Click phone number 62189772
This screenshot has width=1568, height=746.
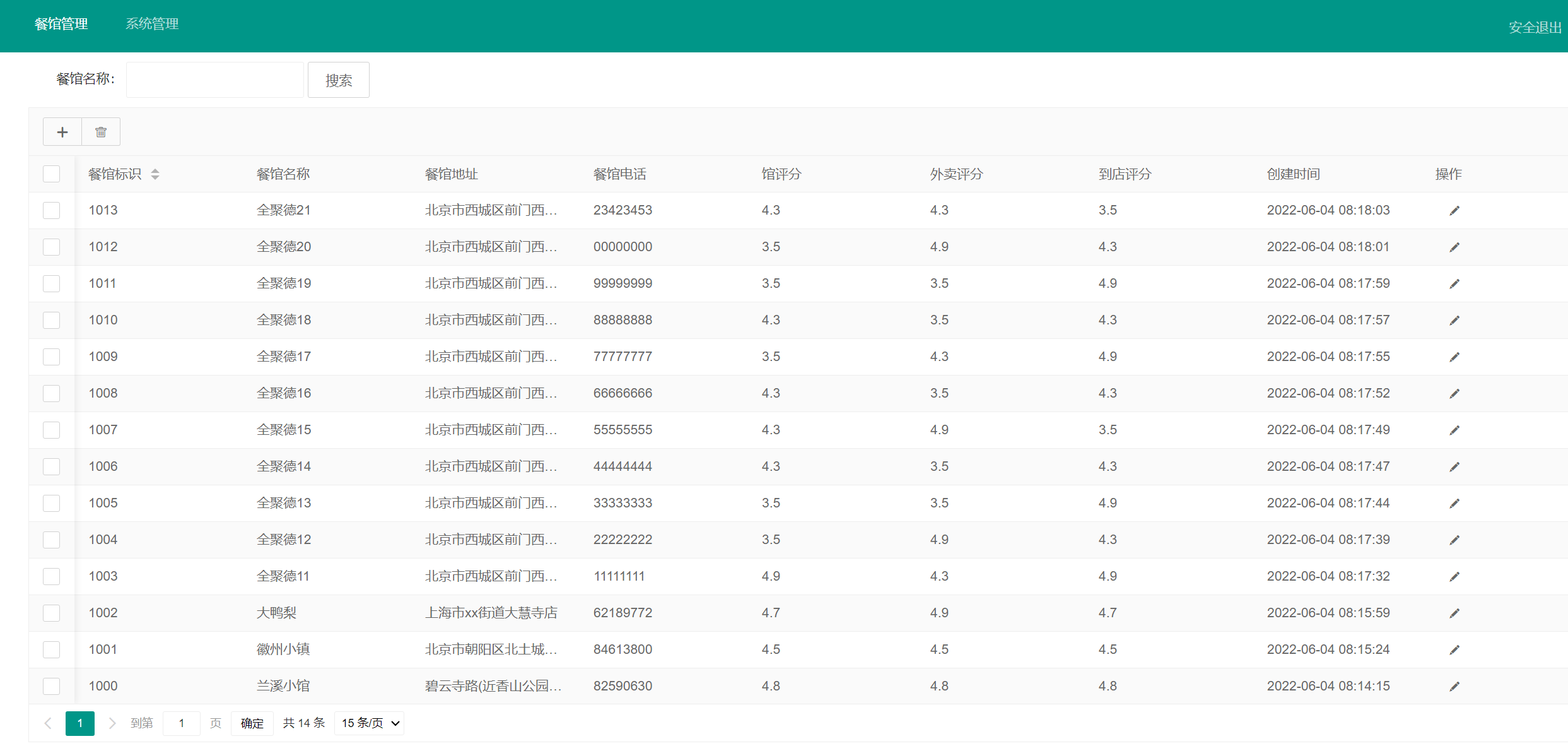[x=623, y=613]
